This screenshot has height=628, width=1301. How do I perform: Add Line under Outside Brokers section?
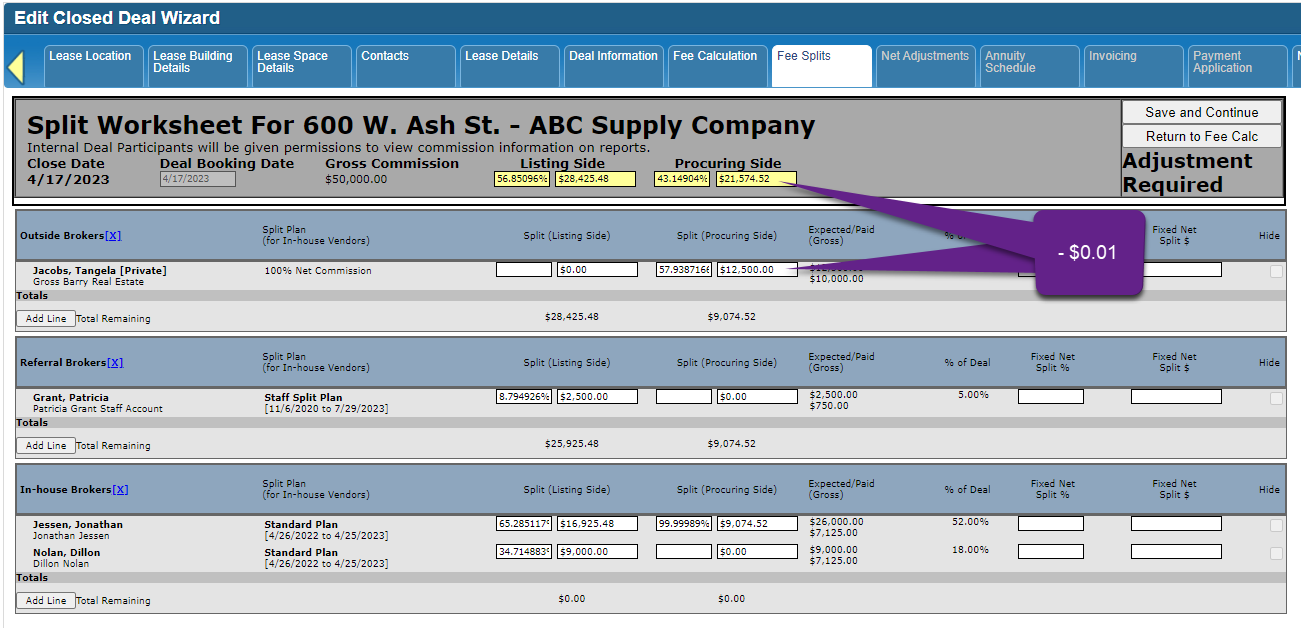coord(46,319)
